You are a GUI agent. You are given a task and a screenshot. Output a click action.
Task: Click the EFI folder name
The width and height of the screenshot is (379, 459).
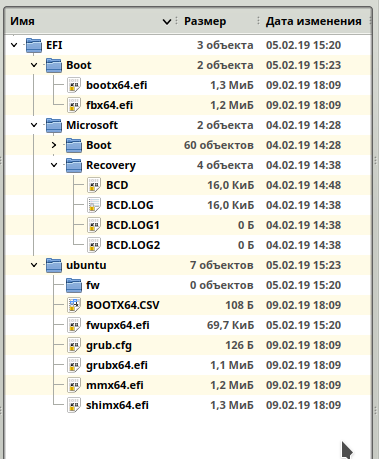coord(54,45)
